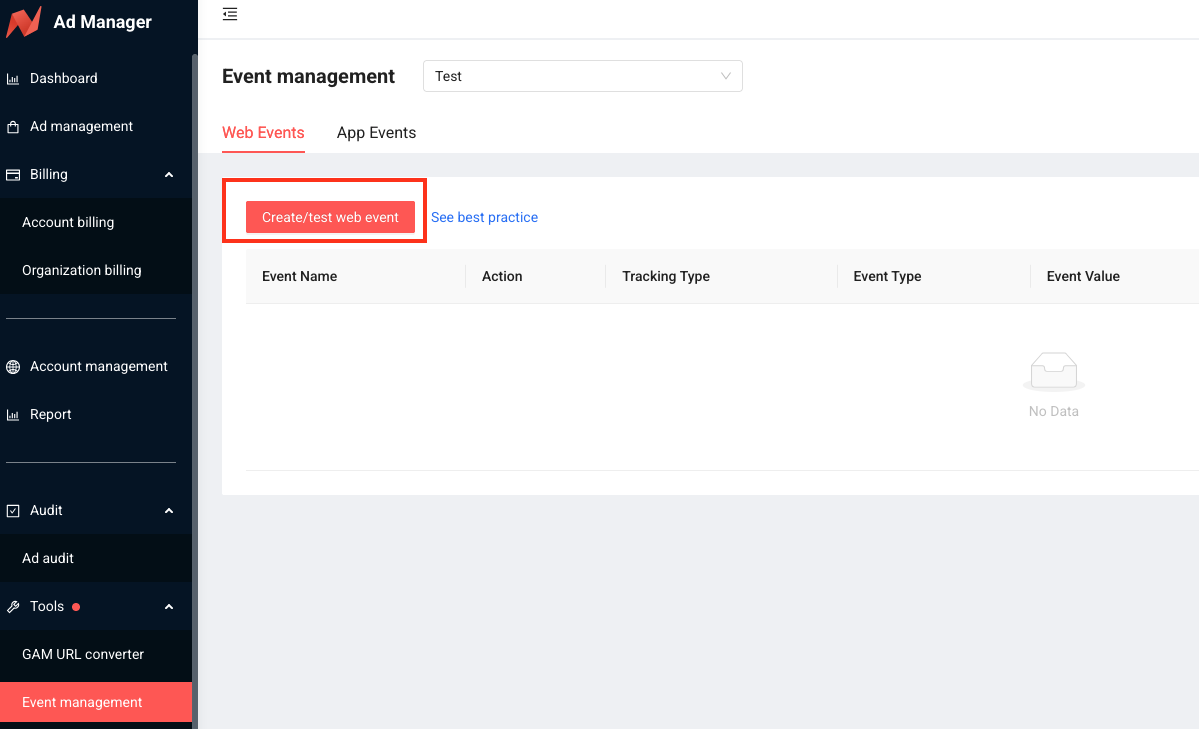Open the See best practice link
Screen dimensions: 1199x729
coord(484,217)
